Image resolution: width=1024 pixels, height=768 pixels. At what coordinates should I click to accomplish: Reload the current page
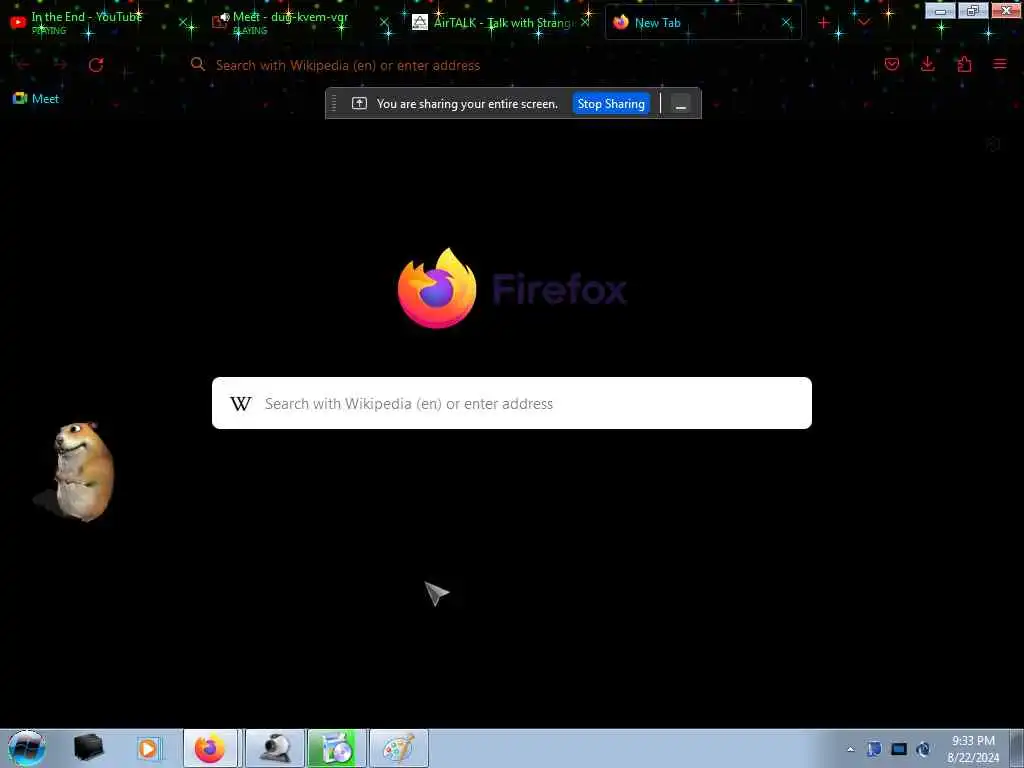click(96, 65)
